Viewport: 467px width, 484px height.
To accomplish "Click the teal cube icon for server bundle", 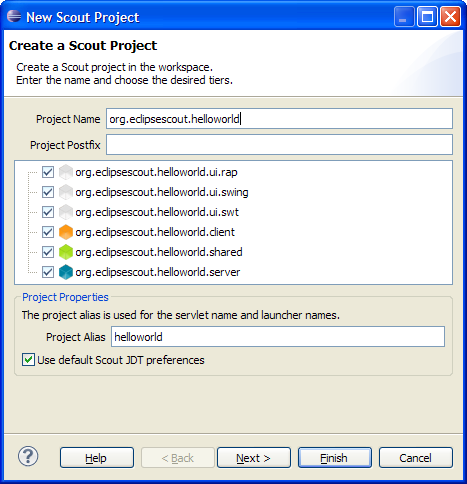I will point(66,272).
